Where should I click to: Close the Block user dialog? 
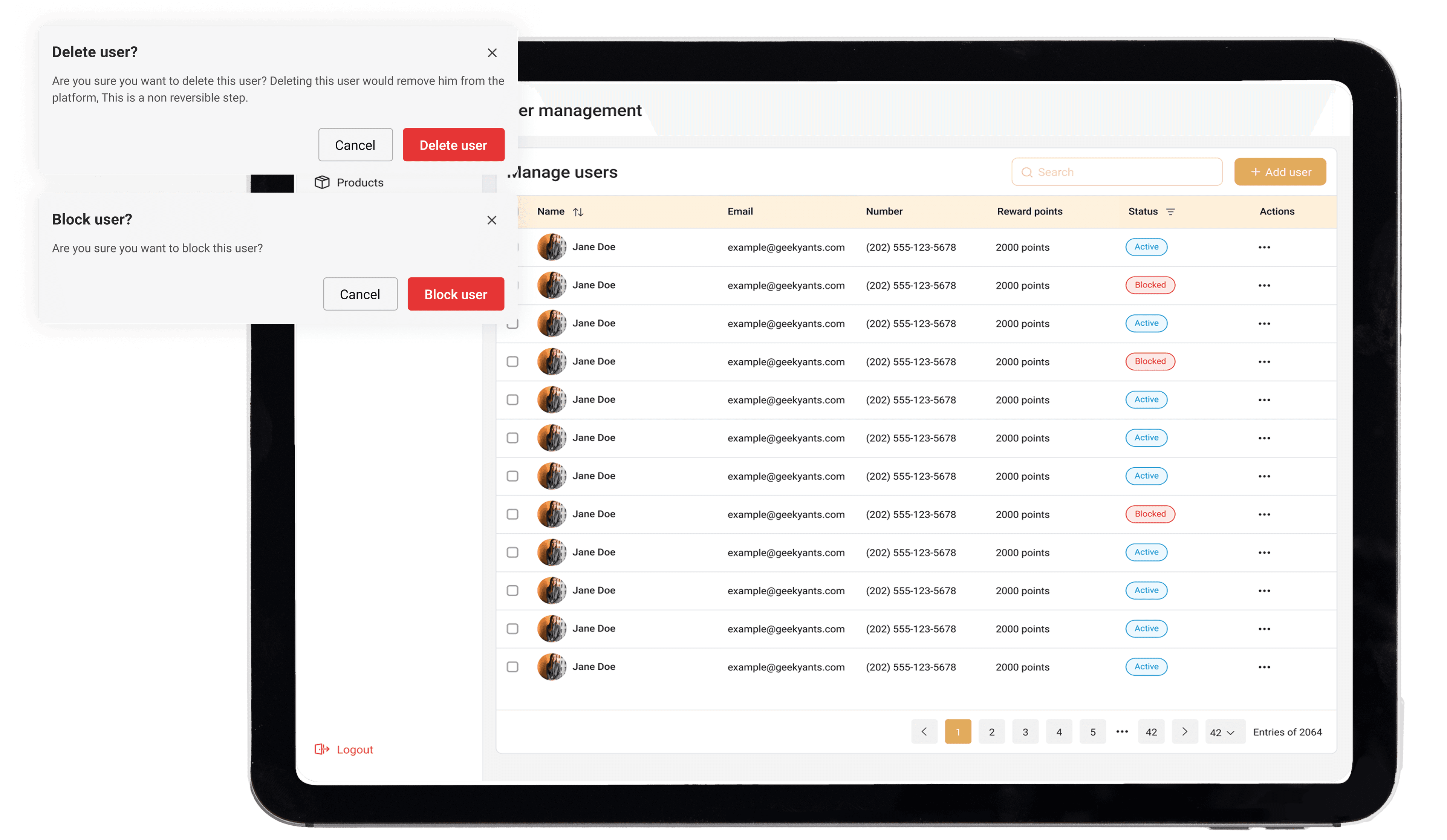click(x=491, y=220)
